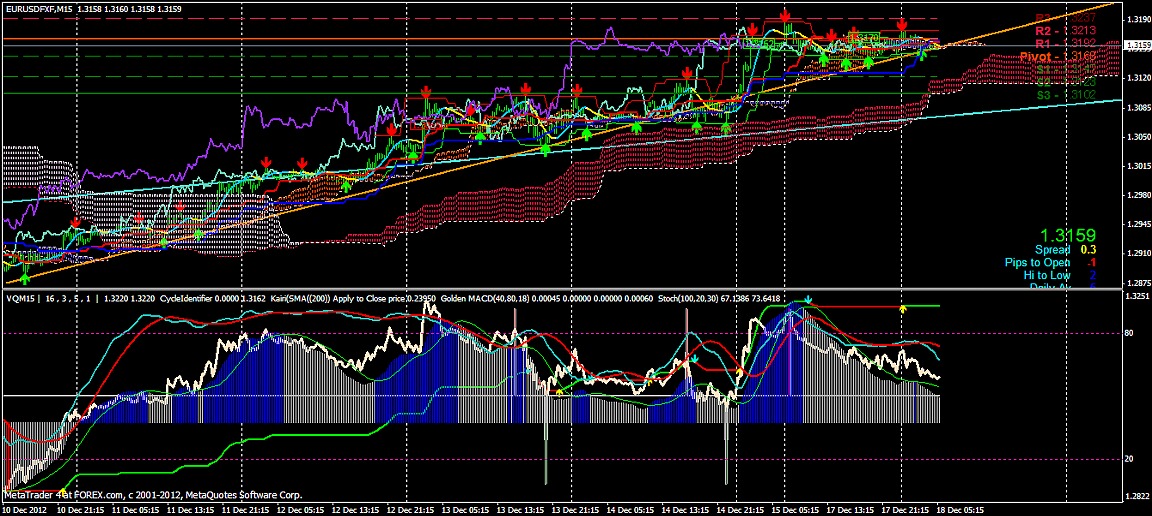
Task: Click the Hi to Low label
Action: 1046,275
